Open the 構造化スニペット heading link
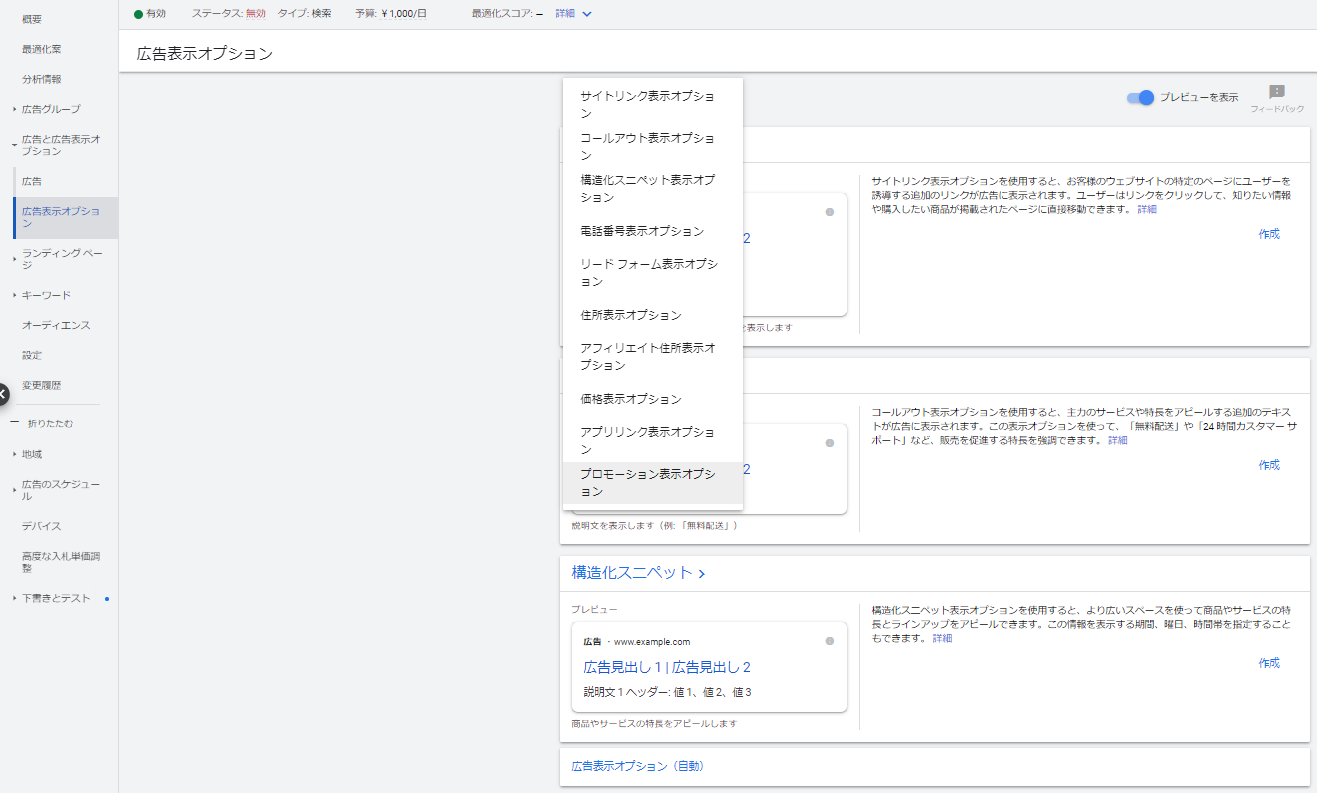Viewport: 1317px width, 793px height. [639, 573]
